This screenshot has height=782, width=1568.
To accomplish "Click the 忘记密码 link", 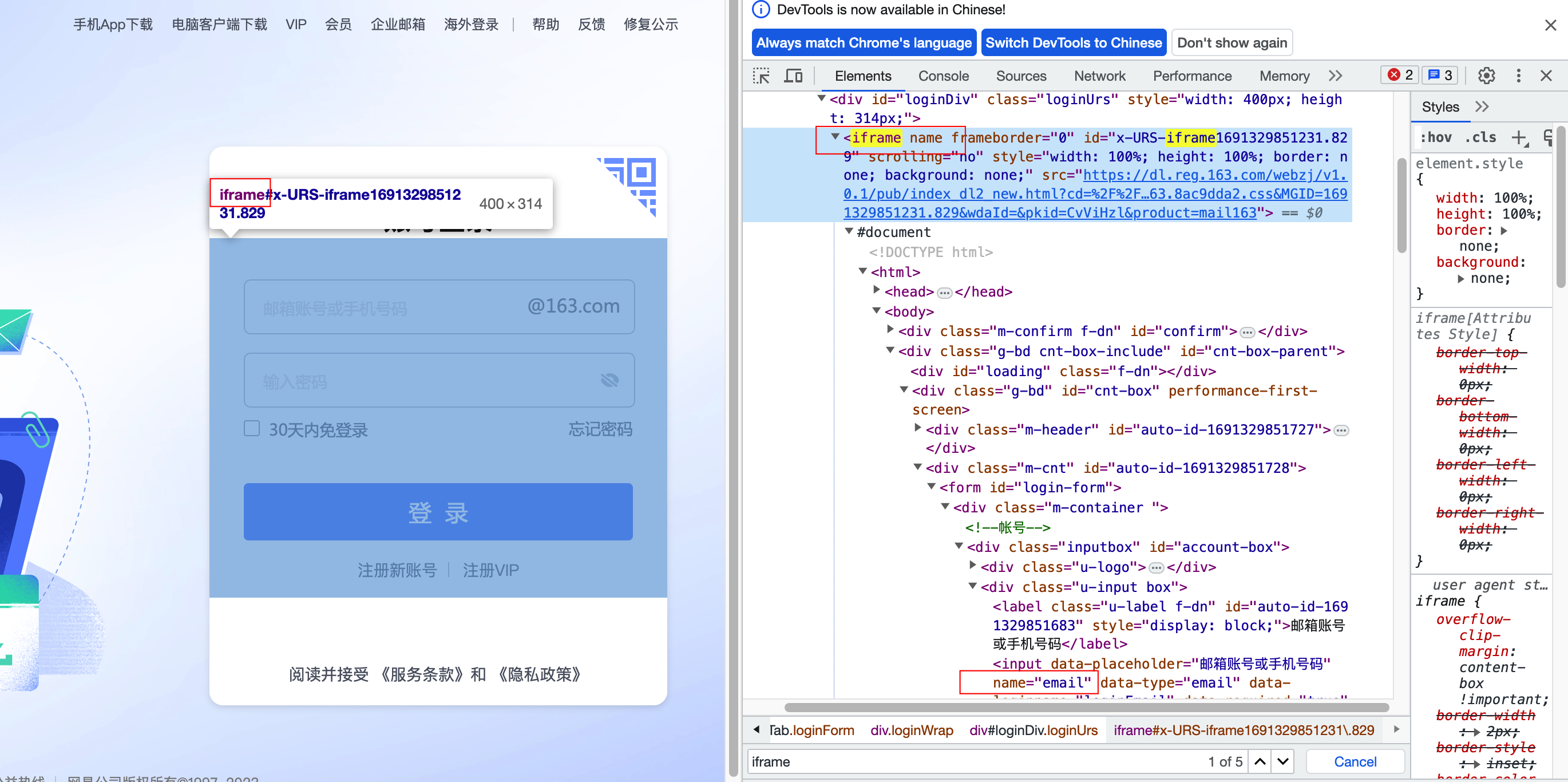I will (600, 429).
